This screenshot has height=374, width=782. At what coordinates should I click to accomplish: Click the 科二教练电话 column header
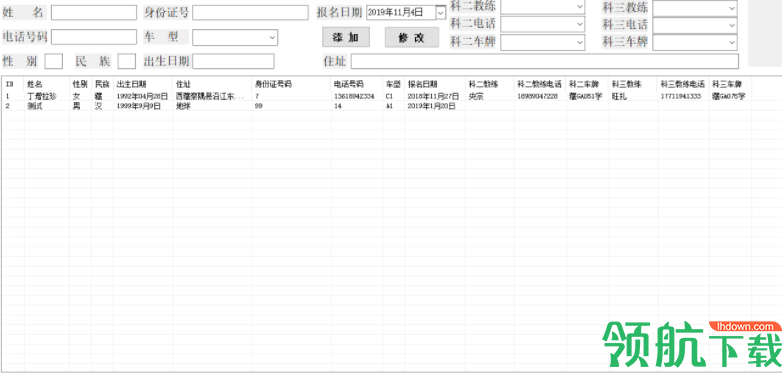point(540,84)
